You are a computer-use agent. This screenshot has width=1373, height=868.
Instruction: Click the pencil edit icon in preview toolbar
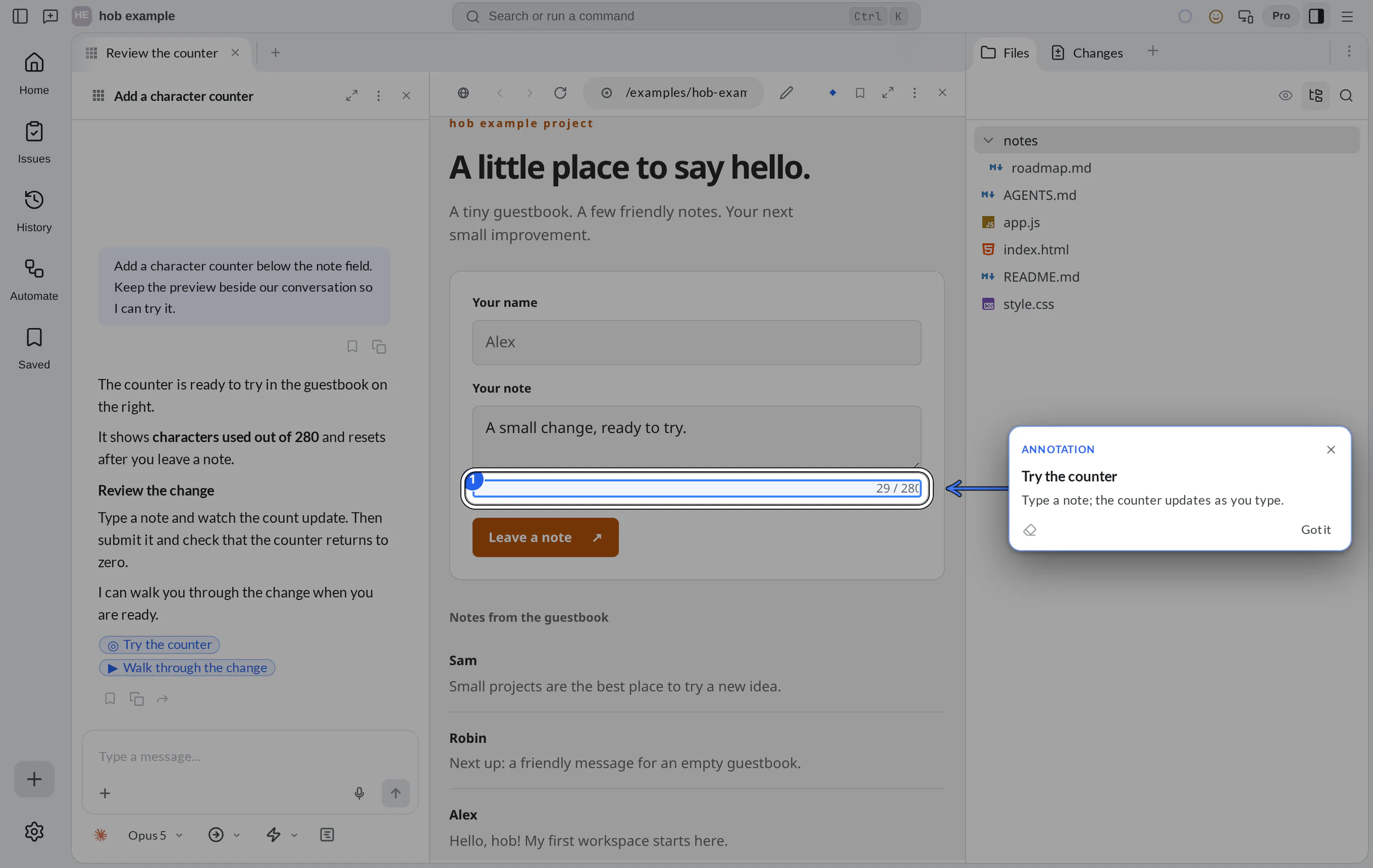786,92
